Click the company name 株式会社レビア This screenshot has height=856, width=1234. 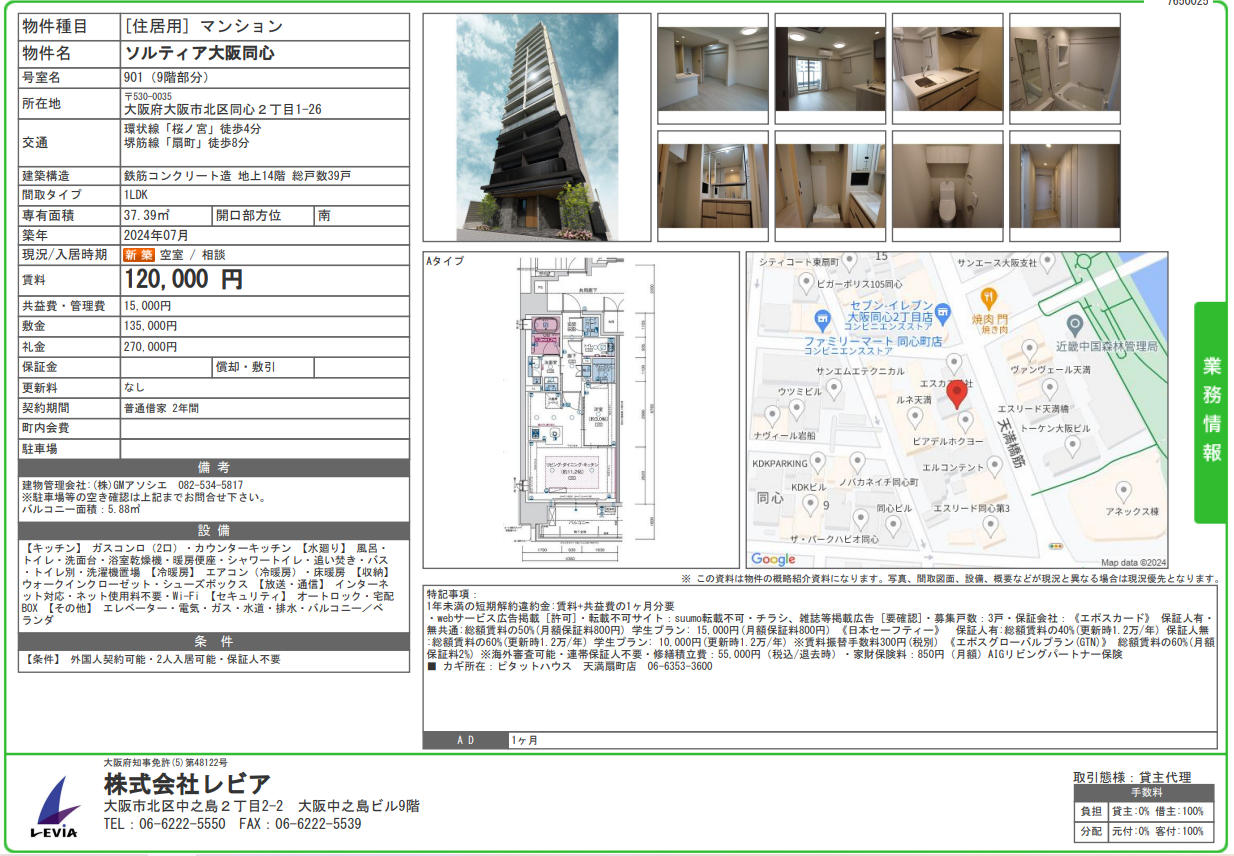pos(187,783)
